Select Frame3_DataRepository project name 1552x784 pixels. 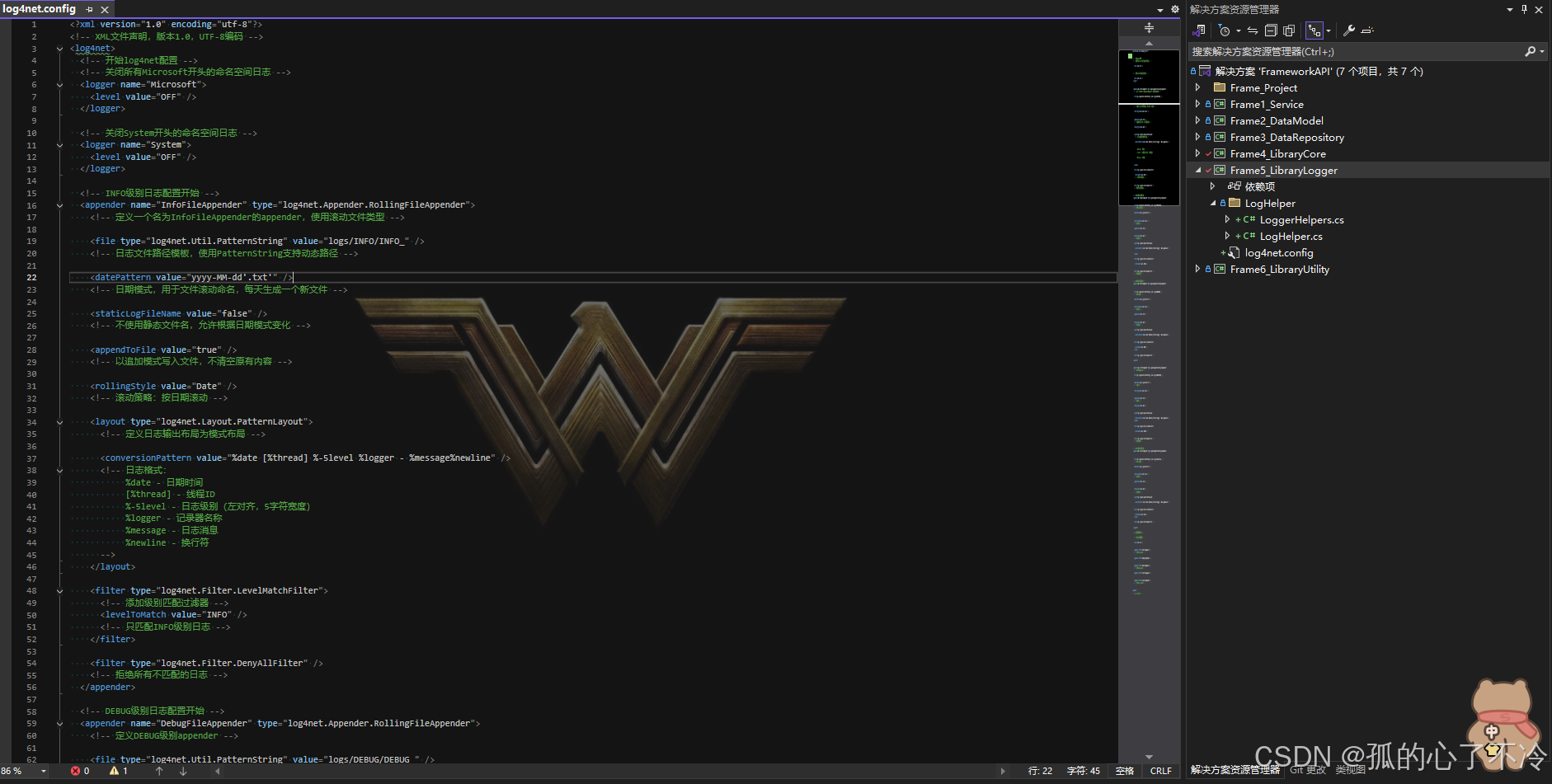coord(1287,138)
